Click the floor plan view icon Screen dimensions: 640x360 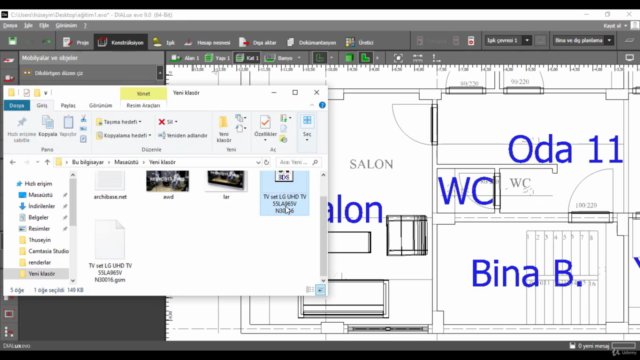[365, 58]
